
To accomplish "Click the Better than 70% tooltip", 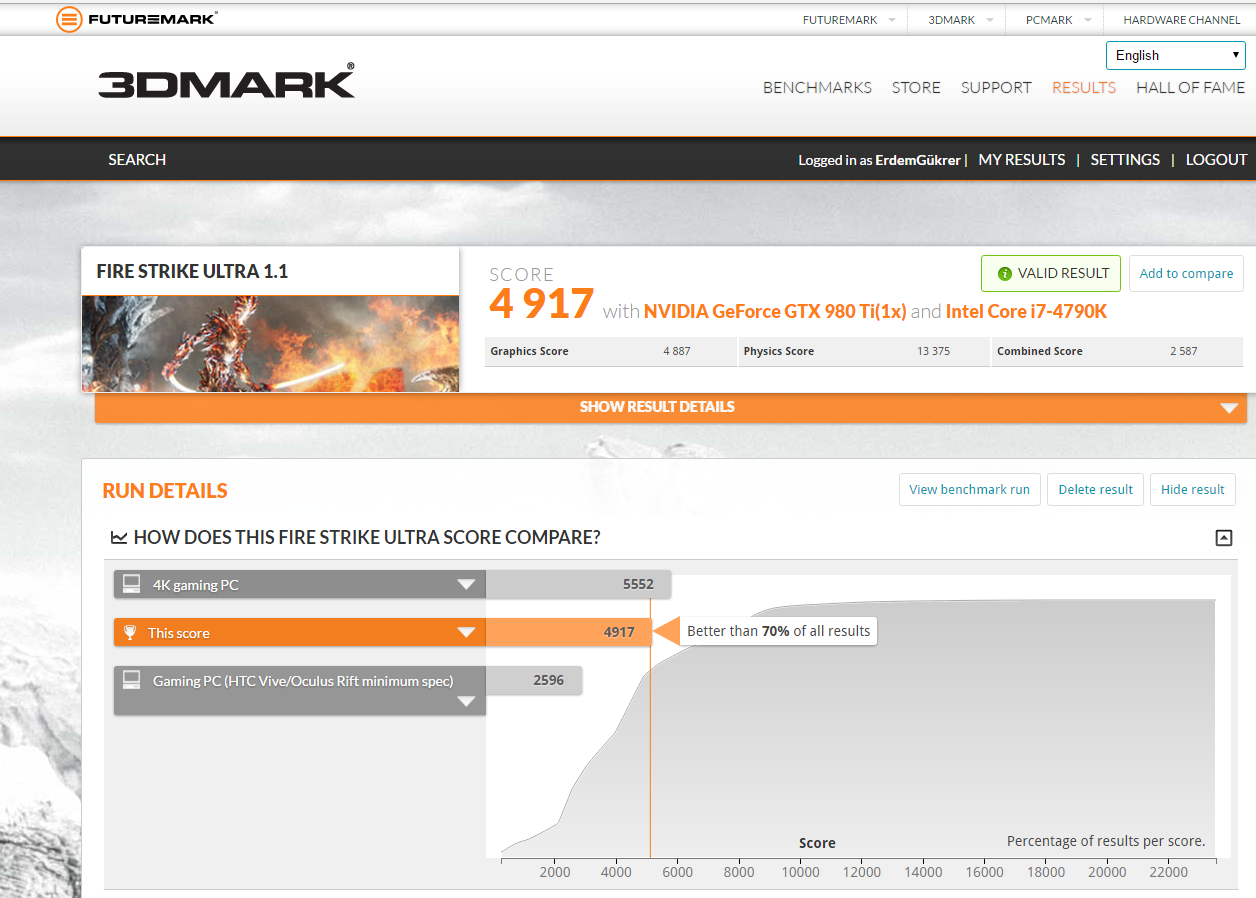I will pos(778,631).
